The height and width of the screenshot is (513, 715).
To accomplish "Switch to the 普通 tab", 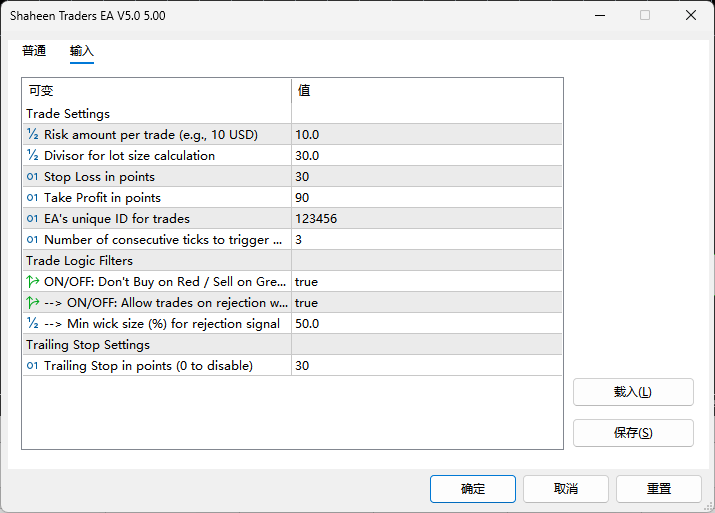I will coord(34,51).
